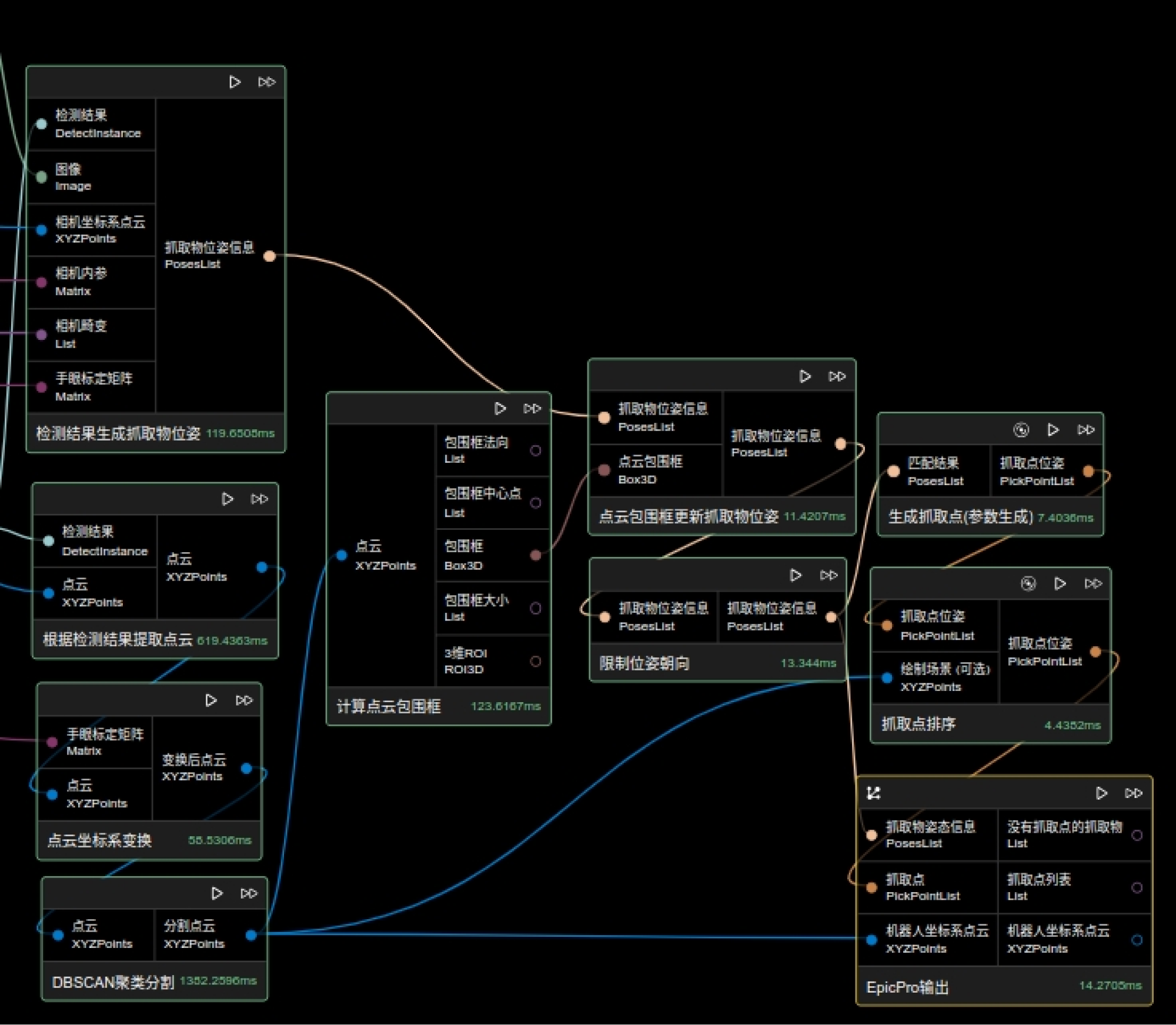Screen dimensions: 1176x1025
Task: Click the 分割点云 blue output port
Action: (251, 935)
